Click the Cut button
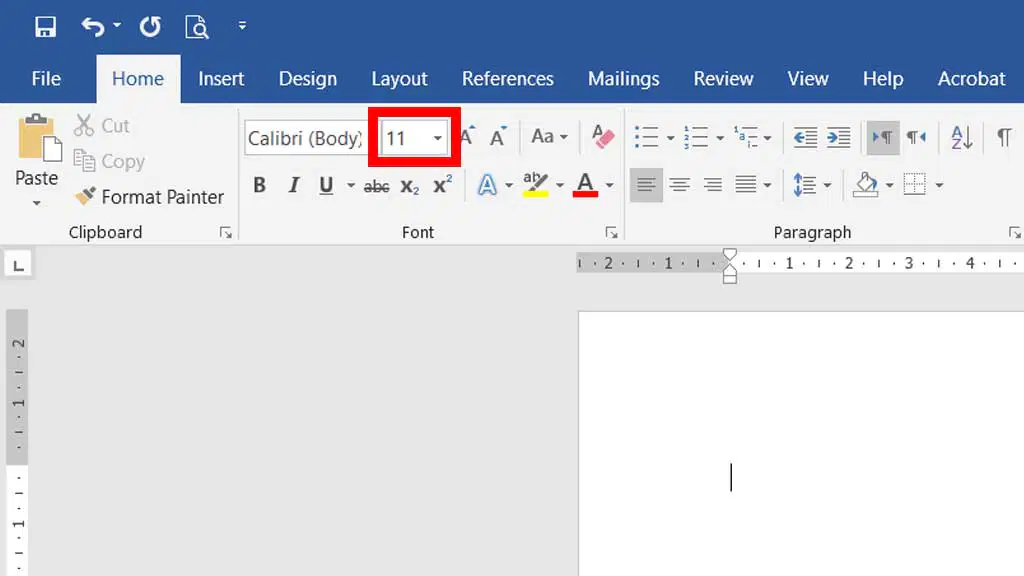 pos(102,125)
